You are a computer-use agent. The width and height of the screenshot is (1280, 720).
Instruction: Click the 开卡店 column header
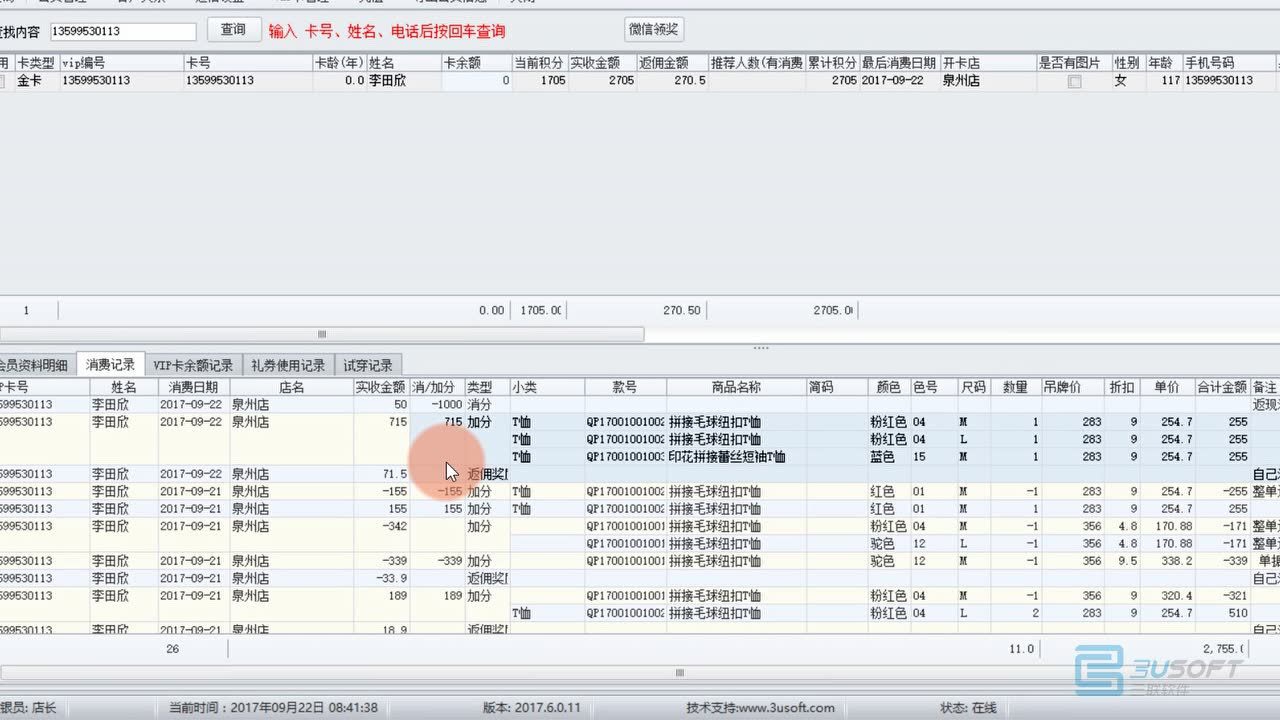click(x=987, y=63)
